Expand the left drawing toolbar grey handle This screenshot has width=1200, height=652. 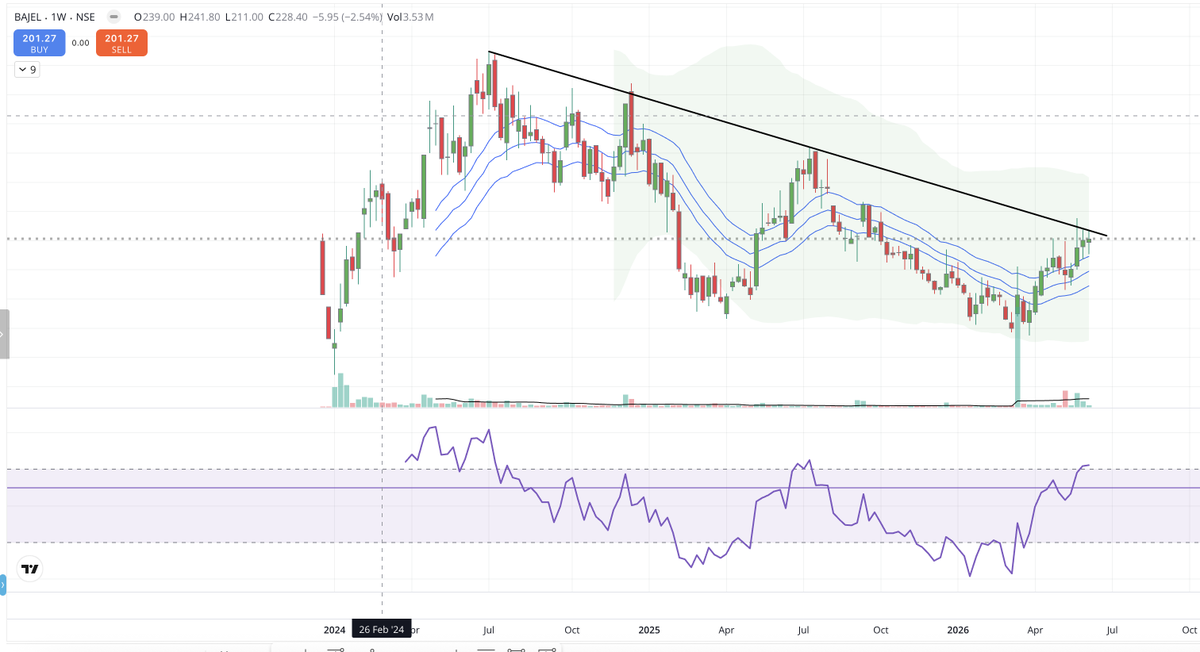(4, 333)
